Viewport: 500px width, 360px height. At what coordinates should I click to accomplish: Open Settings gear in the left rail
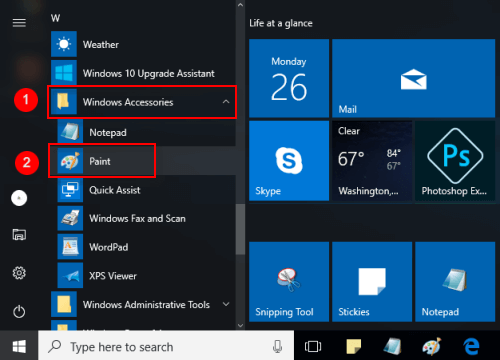pos(19,273)
